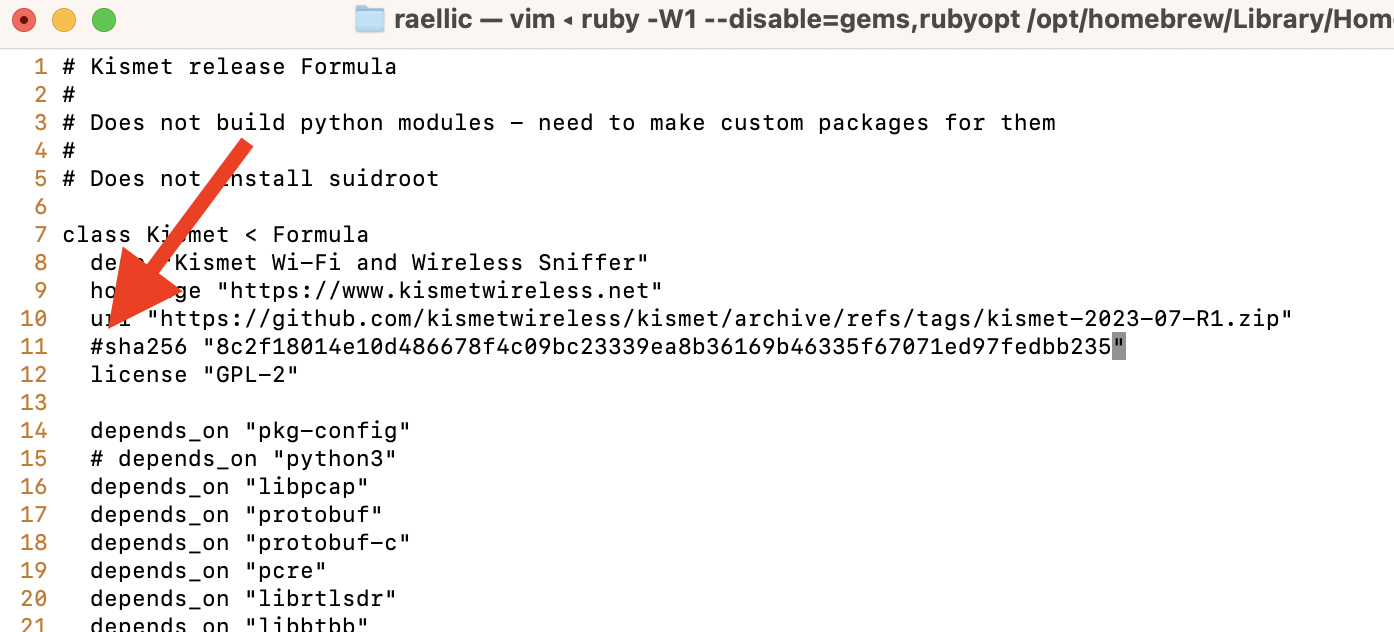
Task: Click the kismet GitHub archive URL string
Action: pyautogui.click(x=720, y=319)
